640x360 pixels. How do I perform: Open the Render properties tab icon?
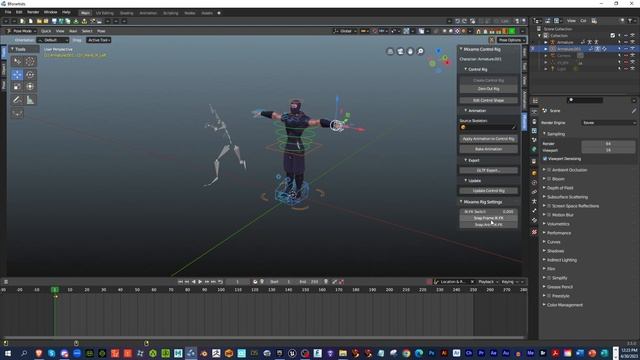click(x=534, y=111)
